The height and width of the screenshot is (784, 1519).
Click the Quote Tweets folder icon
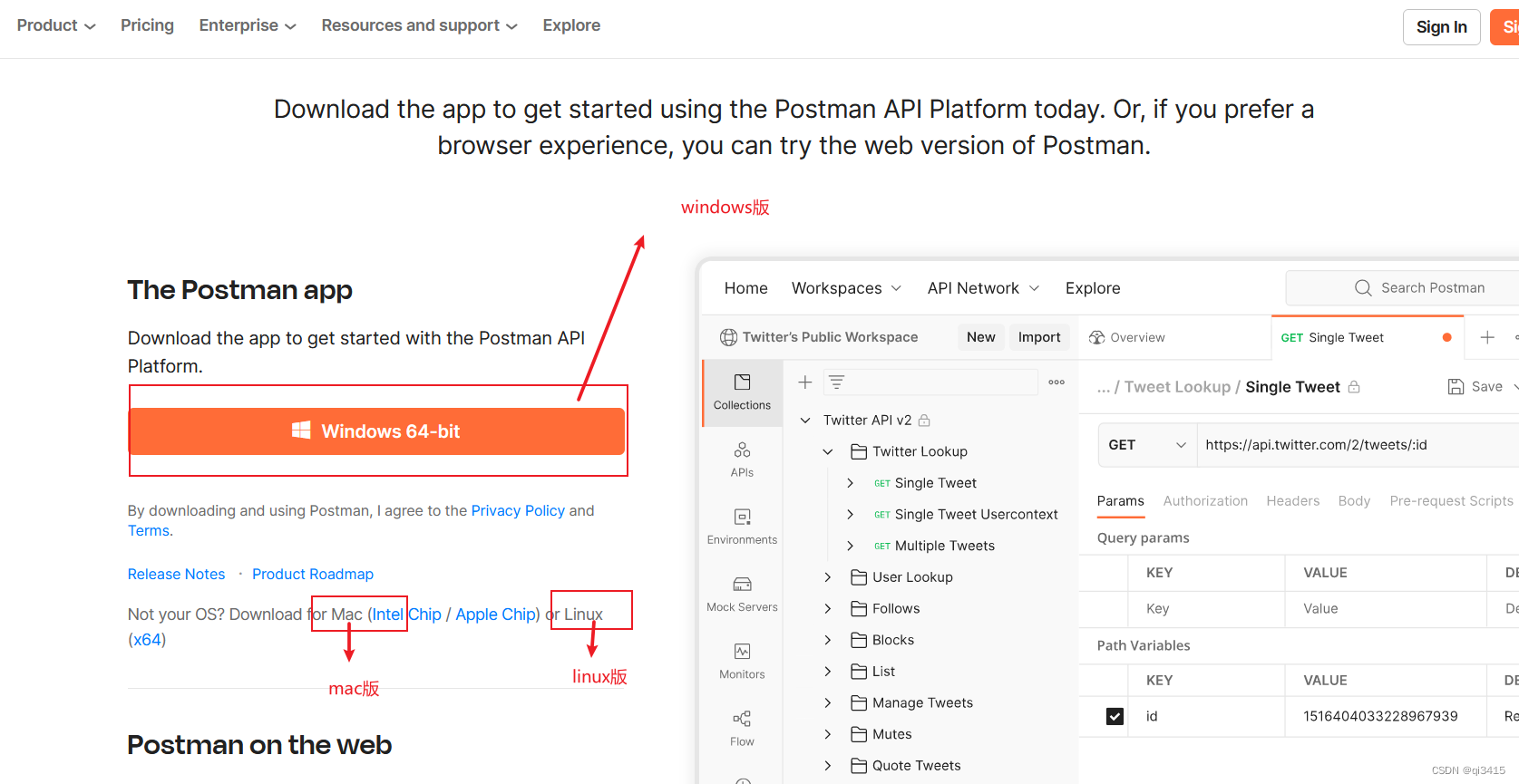coord(859,766)
